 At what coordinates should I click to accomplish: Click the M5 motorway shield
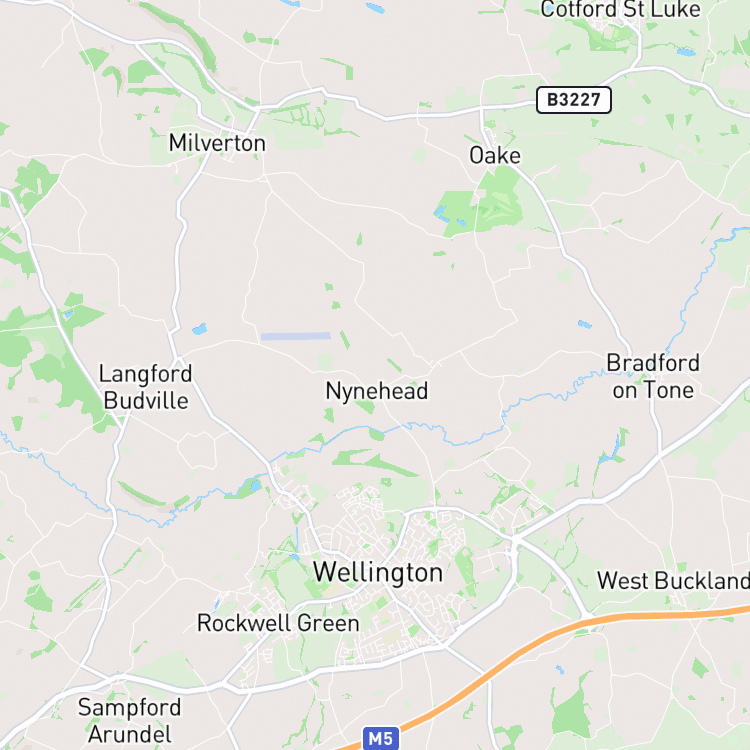(381, 739)
